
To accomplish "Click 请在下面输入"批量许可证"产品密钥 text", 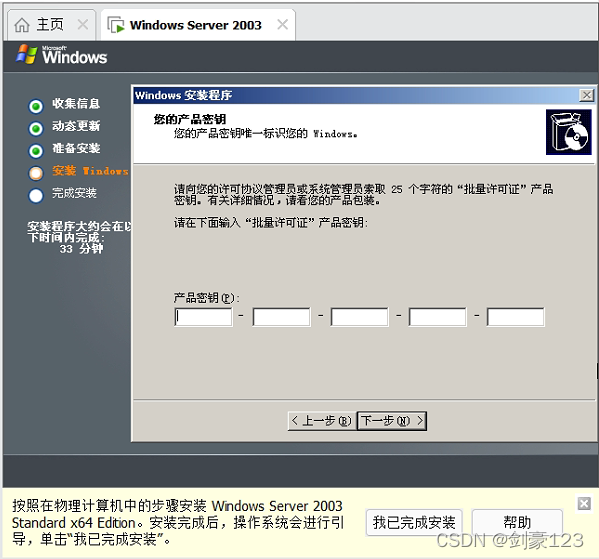I will click(x=271, y=222).
